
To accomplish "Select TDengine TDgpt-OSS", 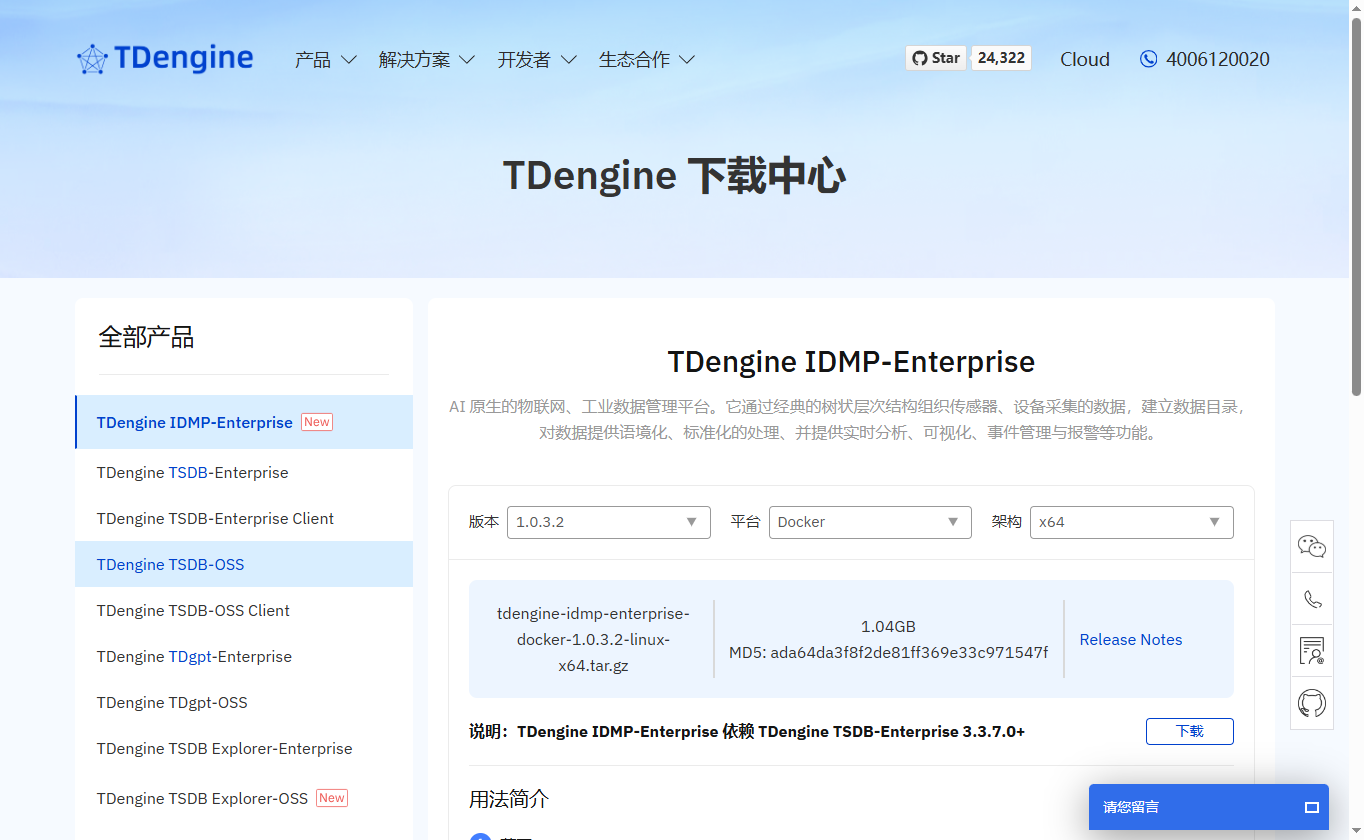I will coord(244,702).
